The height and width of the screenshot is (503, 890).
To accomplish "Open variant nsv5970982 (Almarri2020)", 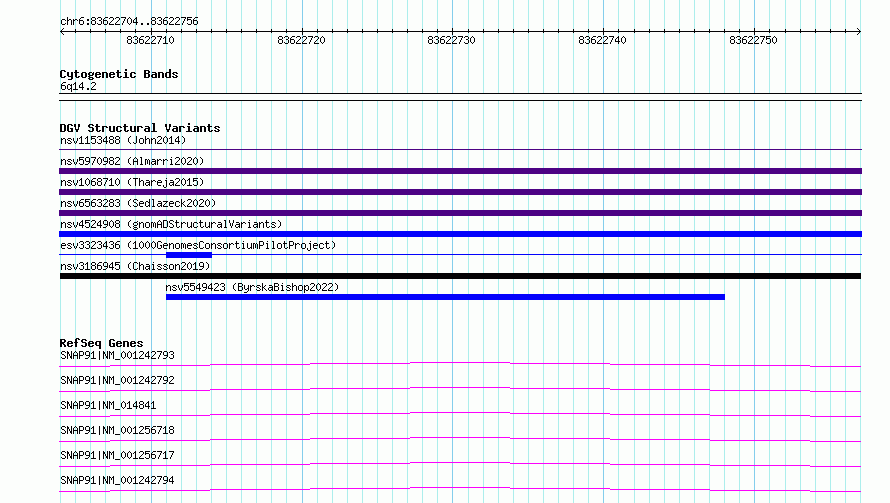I will (x=132, y=161).
